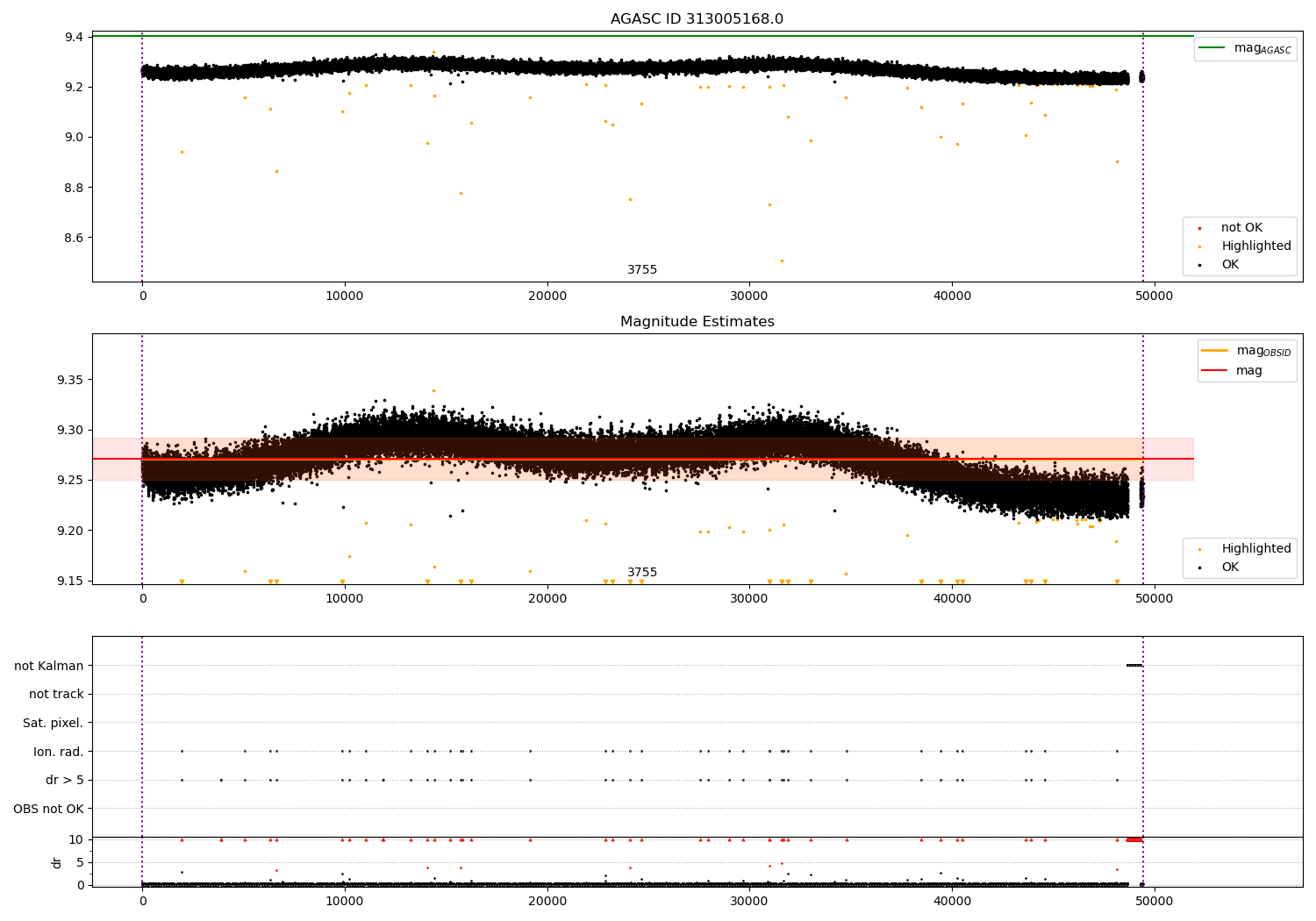The width and height of the screenshot is (1316, 921).
Task: Click the 9.35 tick on middle y-axis
Action: (x=70, y=380)
